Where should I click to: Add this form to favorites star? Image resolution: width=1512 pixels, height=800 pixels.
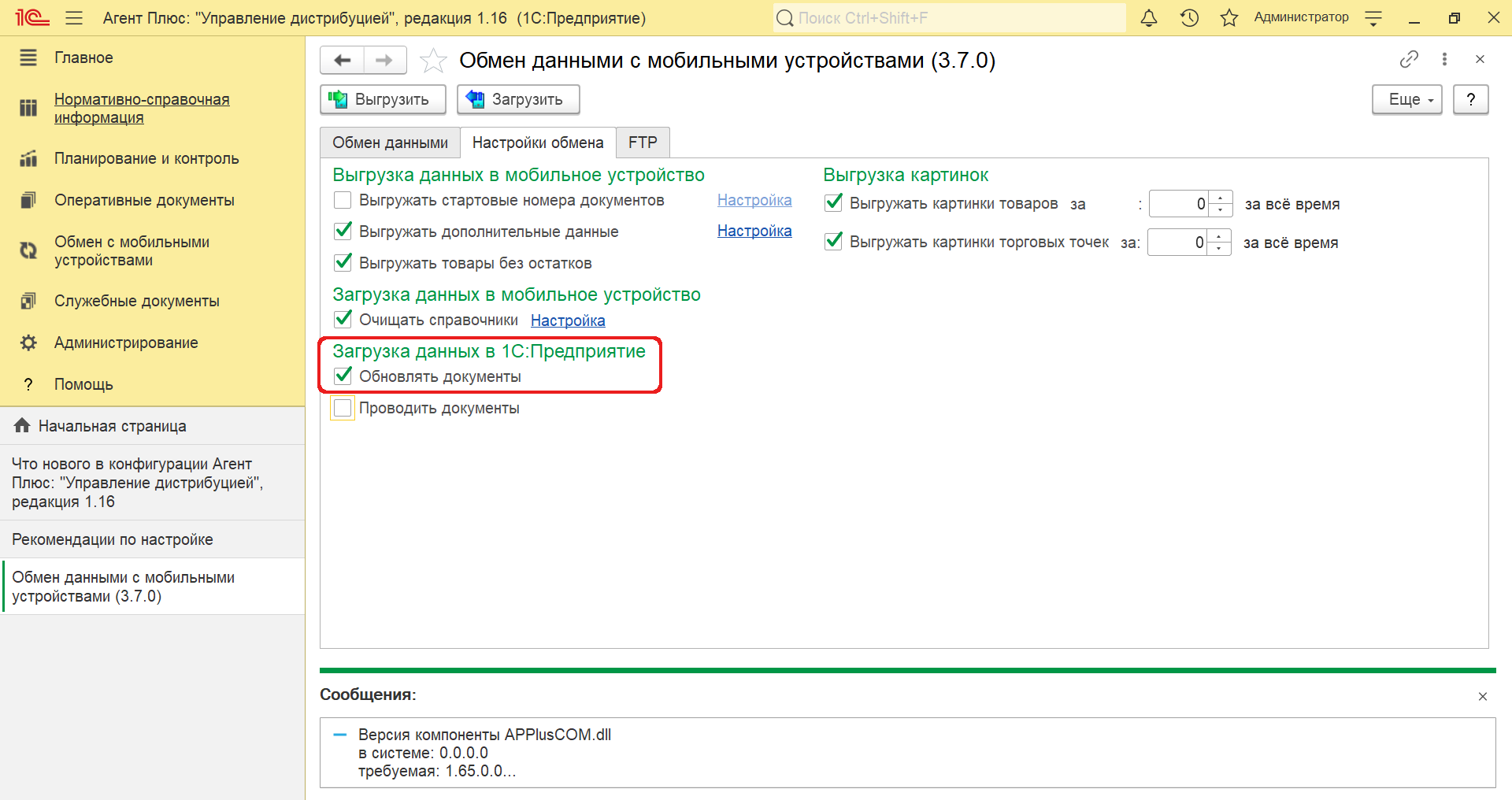point(433,61)
